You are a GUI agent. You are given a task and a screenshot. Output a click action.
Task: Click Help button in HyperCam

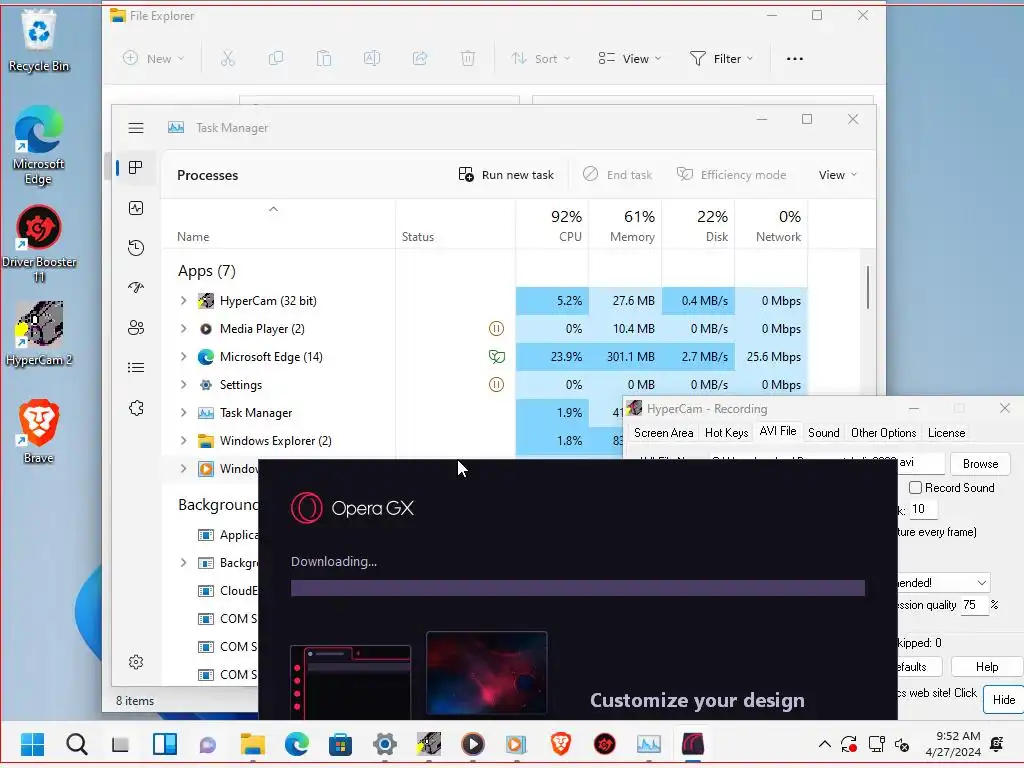[x=987, y=667]
